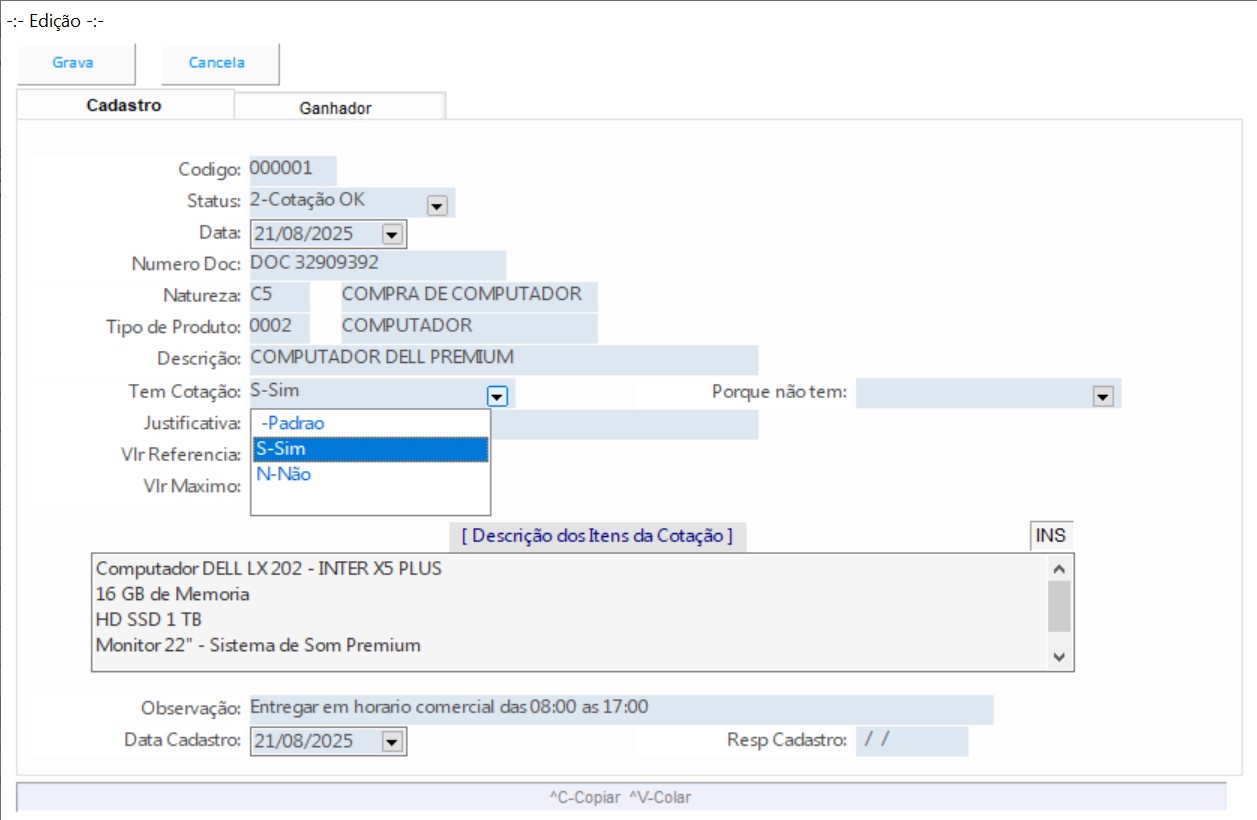Choose the S-Sim option in list
Screen dimensions: 1257x820
coord(370,449)
